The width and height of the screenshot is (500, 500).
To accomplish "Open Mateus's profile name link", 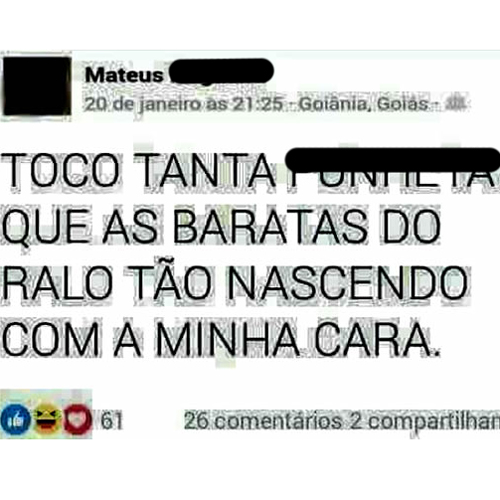I will 124,75.
